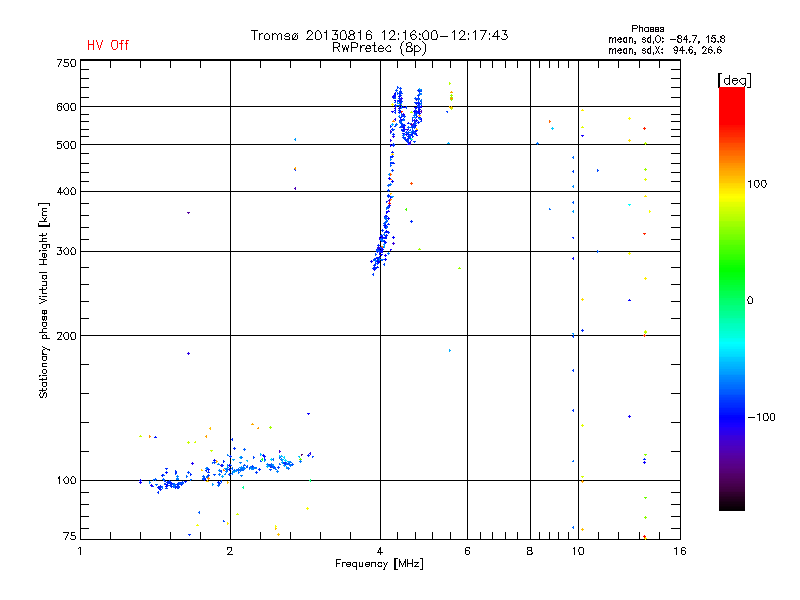Click the '75' height tick label
The height and width of the screenshot is (600, 800).
point(69,536)
